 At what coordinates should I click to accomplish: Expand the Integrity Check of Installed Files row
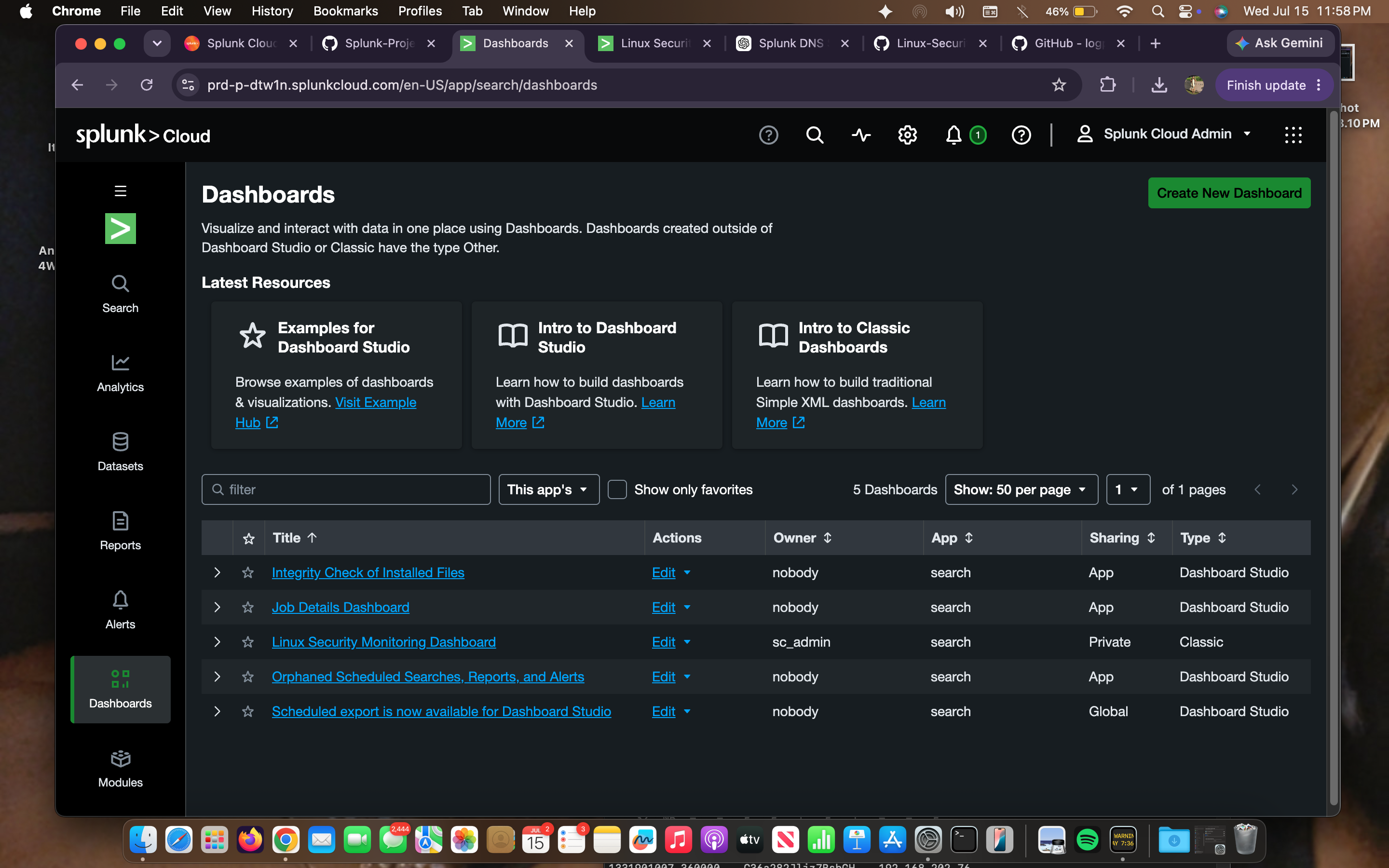pyautogui.click(x=217, y=572)
